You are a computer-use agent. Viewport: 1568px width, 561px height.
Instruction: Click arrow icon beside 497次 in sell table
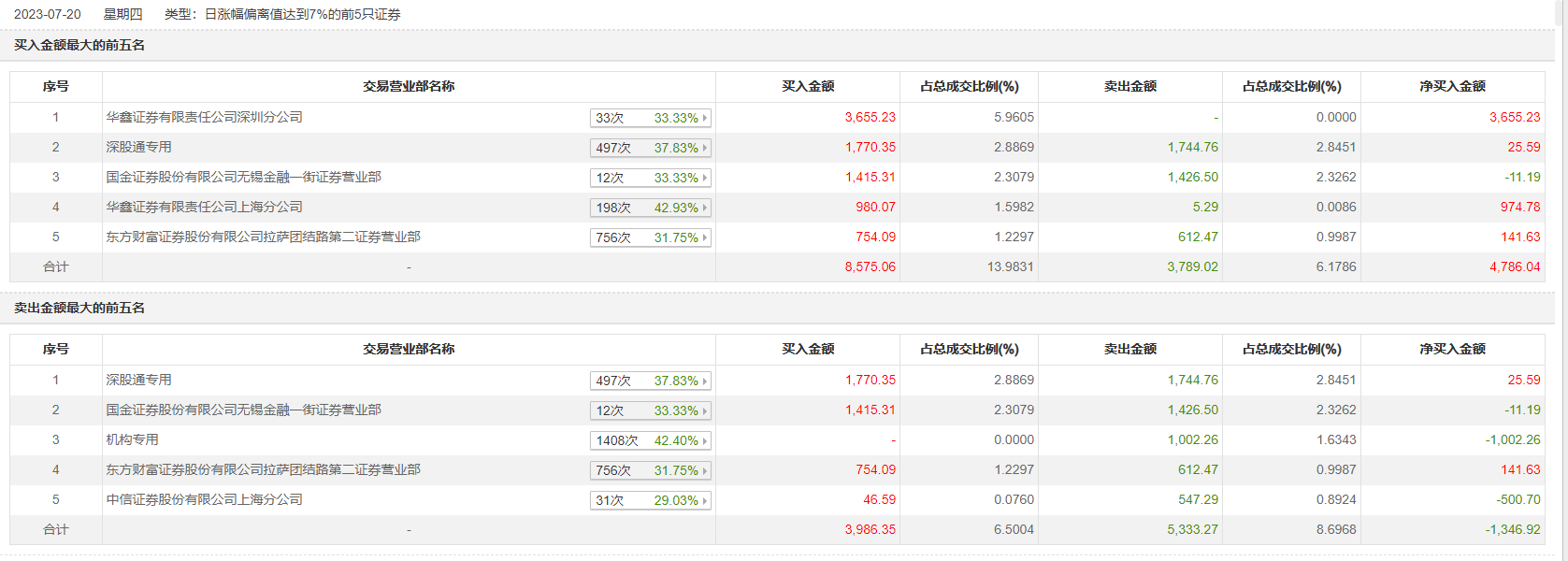[705, 381]
